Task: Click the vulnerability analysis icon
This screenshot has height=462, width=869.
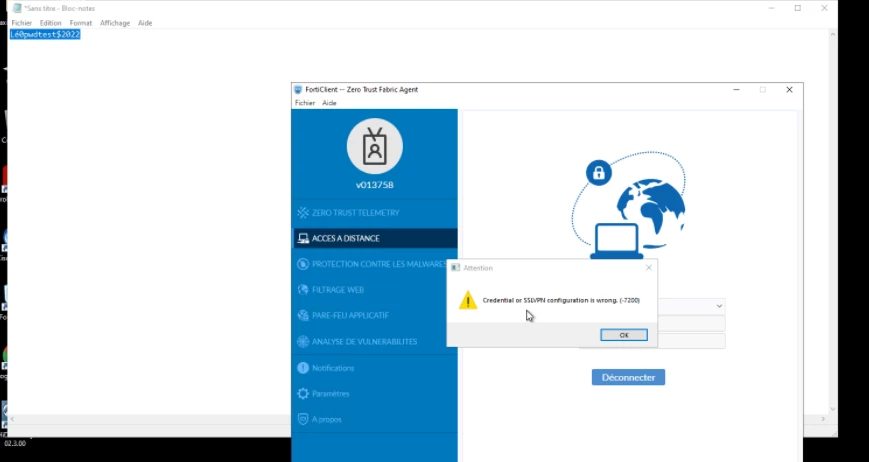Action: (303, 342)
